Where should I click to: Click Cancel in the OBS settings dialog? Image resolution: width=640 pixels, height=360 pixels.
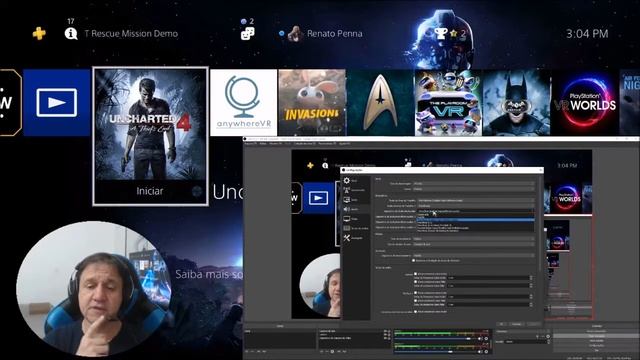coord(516,324)
